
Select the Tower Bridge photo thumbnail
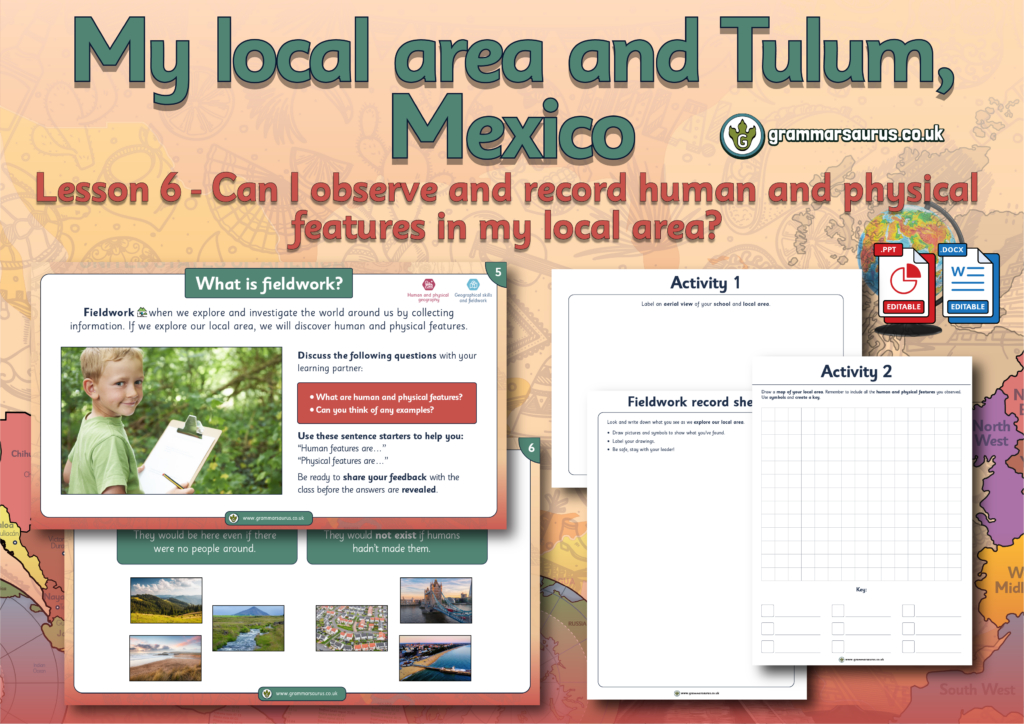pyautogui.click(x=435, y=600)
